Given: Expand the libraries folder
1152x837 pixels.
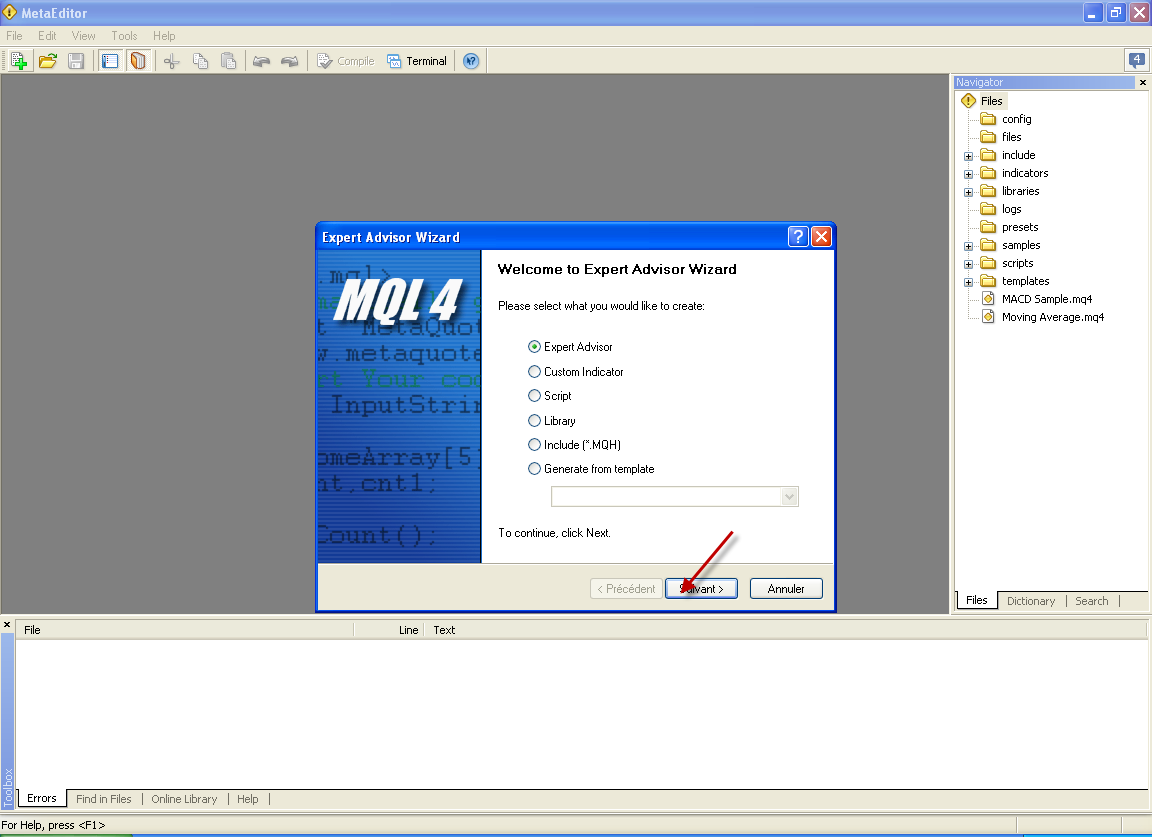Looking at the screenshot, I should click(968, 192).
